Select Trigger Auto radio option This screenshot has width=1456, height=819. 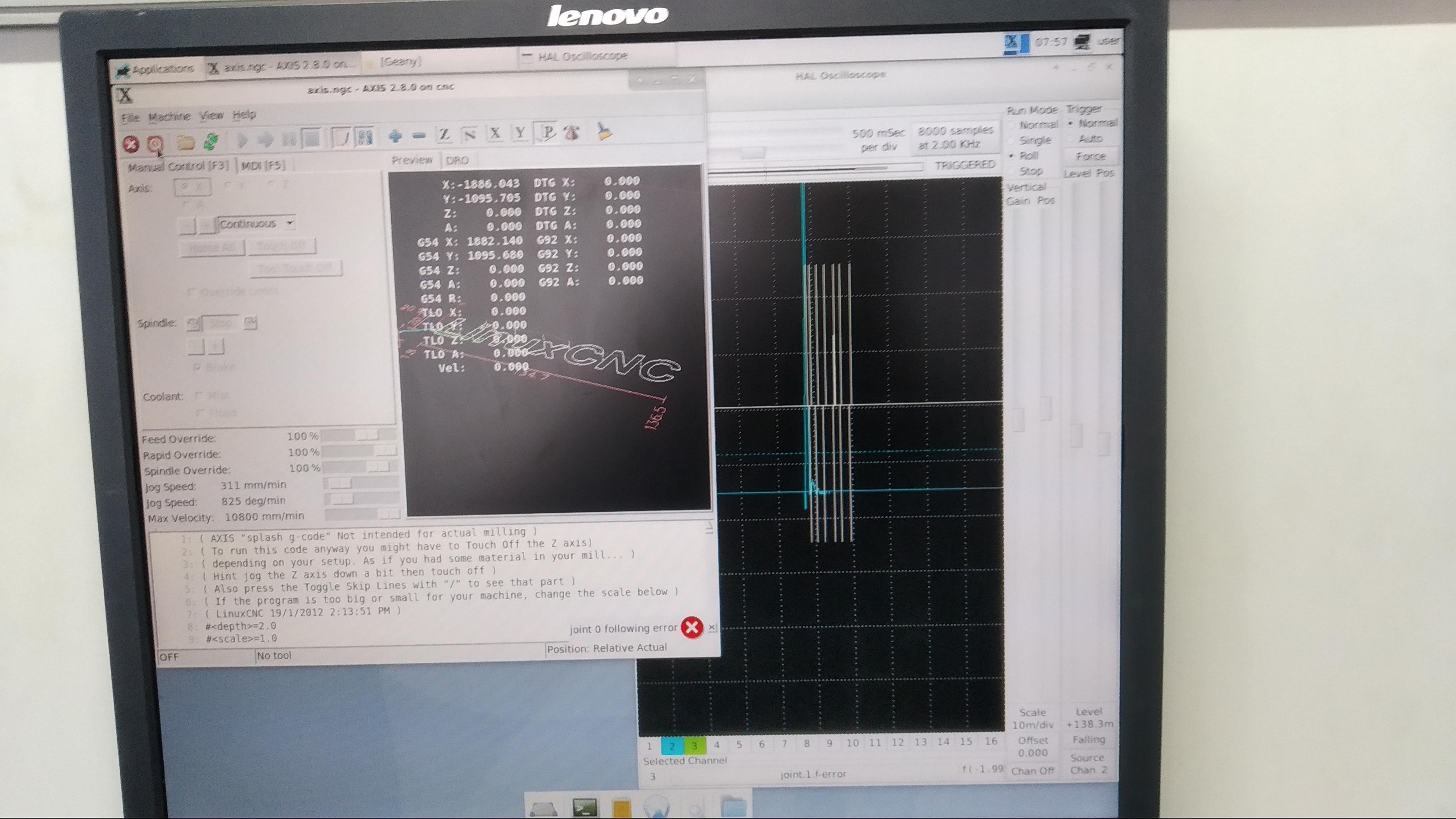(x=1086, y=138)
